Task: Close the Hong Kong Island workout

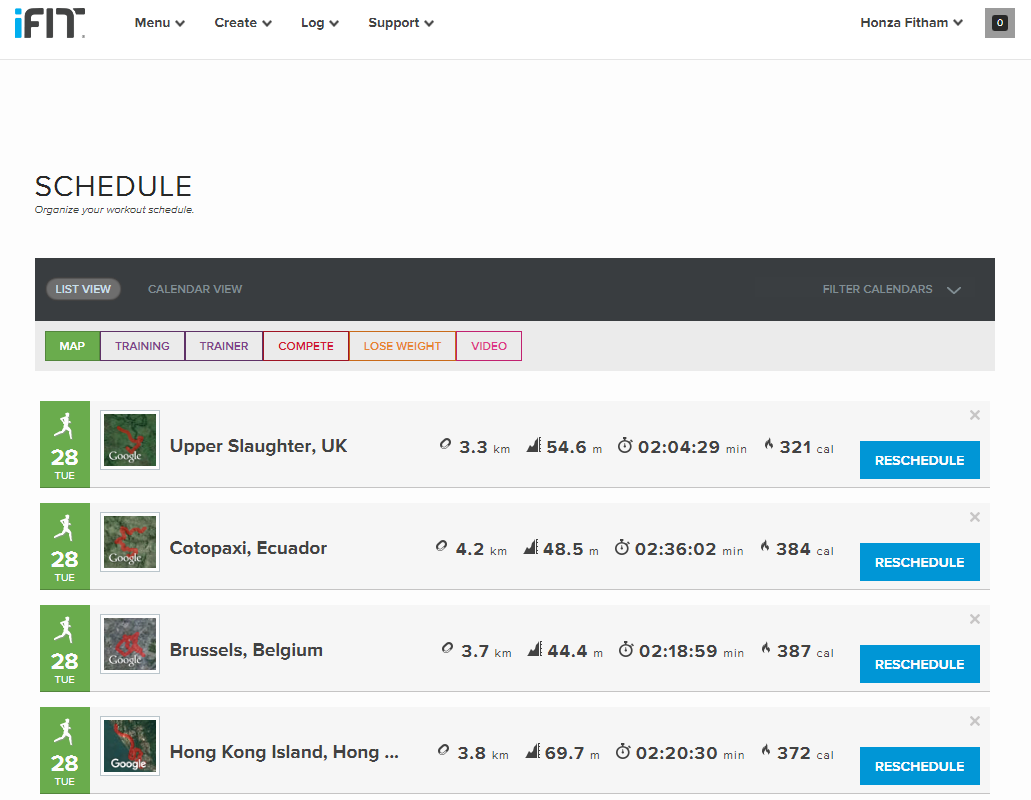Action: click(975, 721)
